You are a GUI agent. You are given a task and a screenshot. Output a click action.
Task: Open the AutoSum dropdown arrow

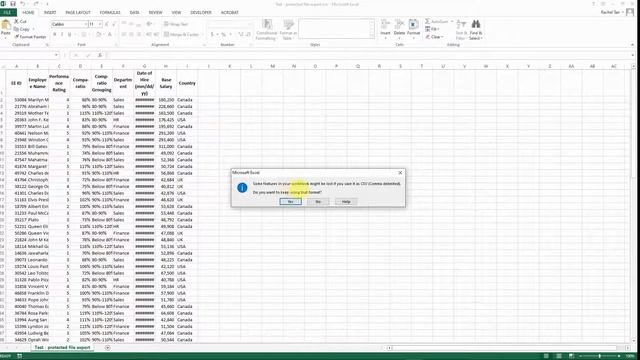pyautogui.click(x=451, y=21)
